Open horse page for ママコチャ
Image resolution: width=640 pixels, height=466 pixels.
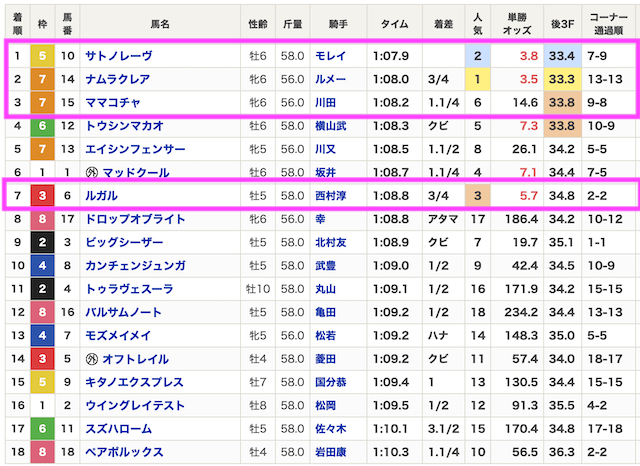[x=113, y=102]
